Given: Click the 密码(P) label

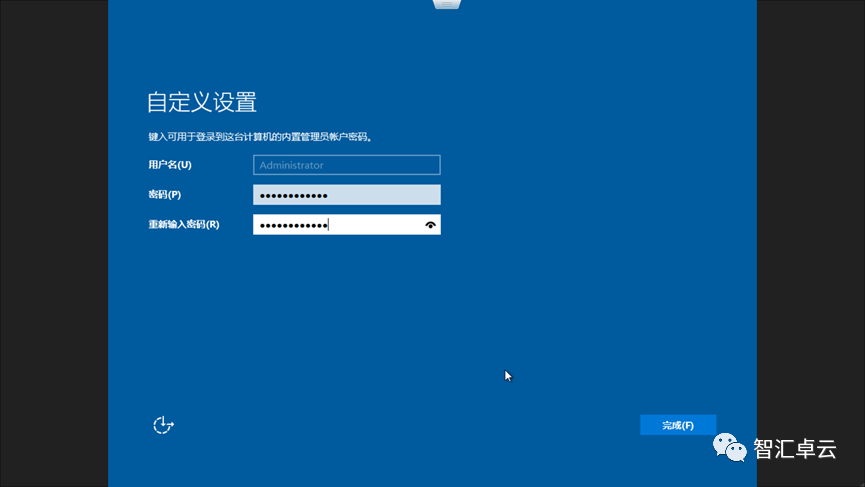Looking at the screenshot, I should point(164,195).
